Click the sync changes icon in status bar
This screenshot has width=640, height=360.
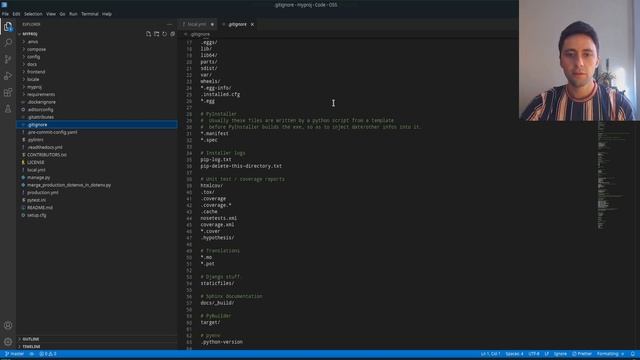pos(32,354)
